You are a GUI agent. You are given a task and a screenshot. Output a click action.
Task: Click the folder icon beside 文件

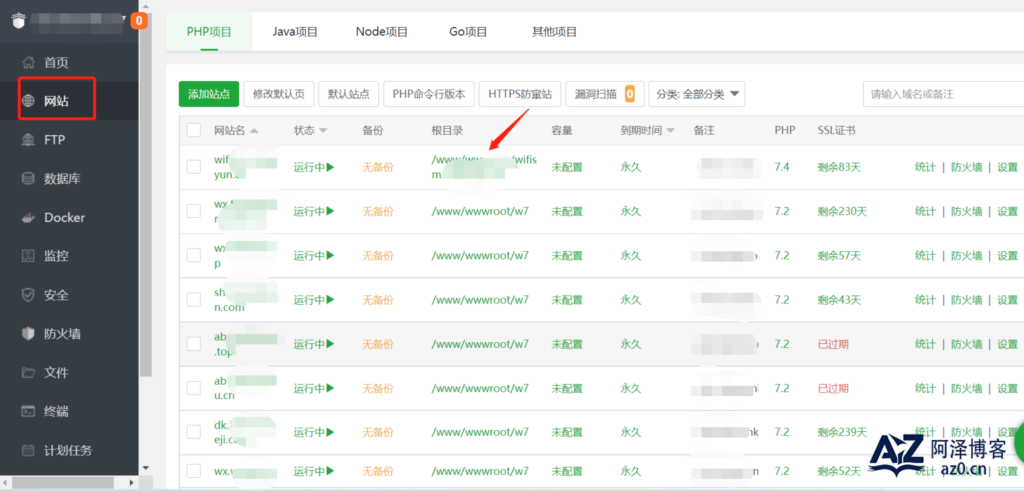click(x=28, y=373)
